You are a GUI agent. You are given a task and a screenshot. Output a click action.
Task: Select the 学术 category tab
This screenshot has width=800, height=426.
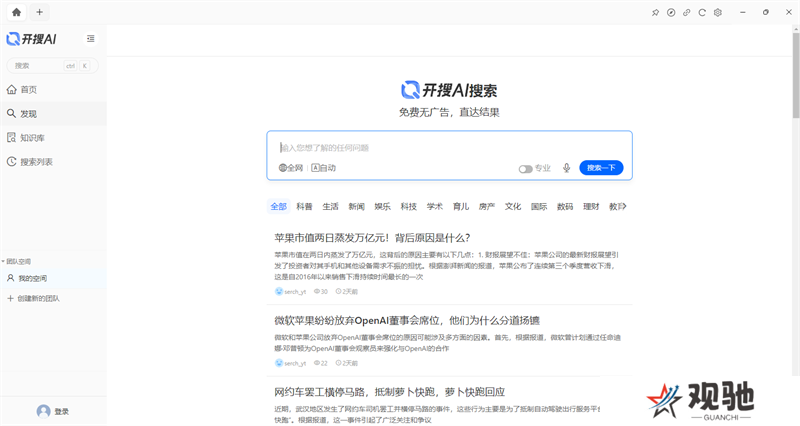(435, 206)
